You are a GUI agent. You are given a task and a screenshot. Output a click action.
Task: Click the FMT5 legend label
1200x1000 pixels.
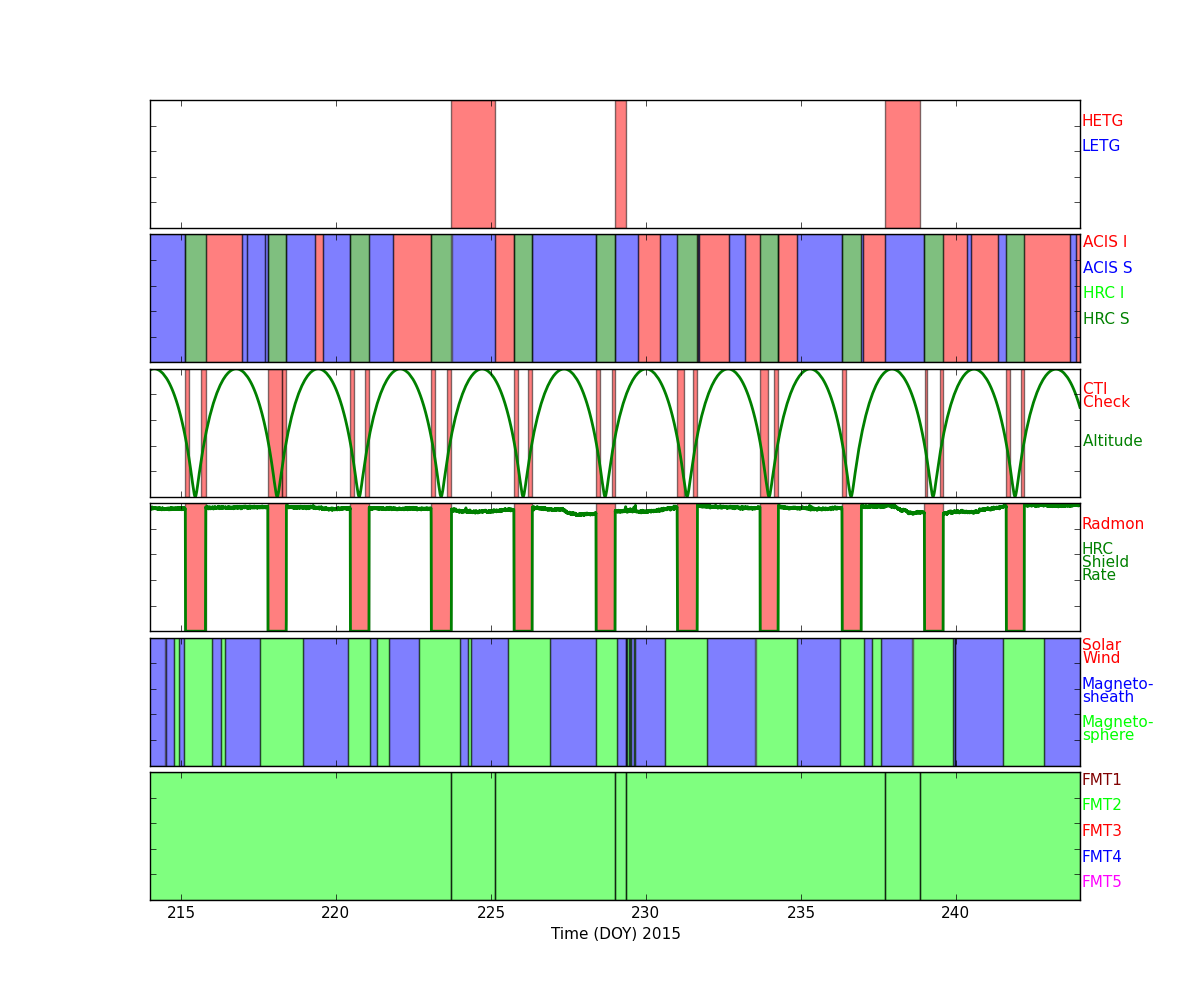tap(1101, 882)
